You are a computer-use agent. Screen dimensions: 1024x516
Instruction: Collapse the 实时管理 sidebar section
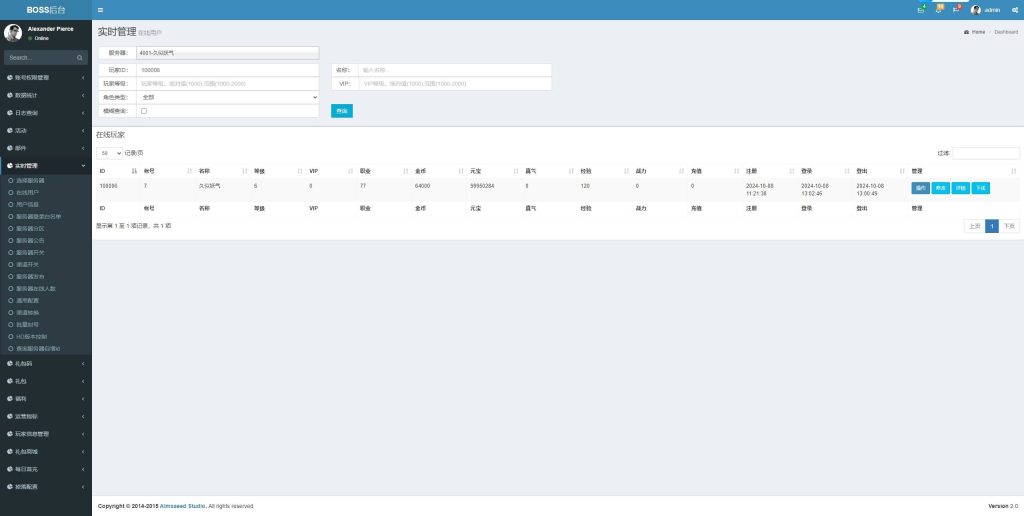pyautogui.click(x=45, y=165)
